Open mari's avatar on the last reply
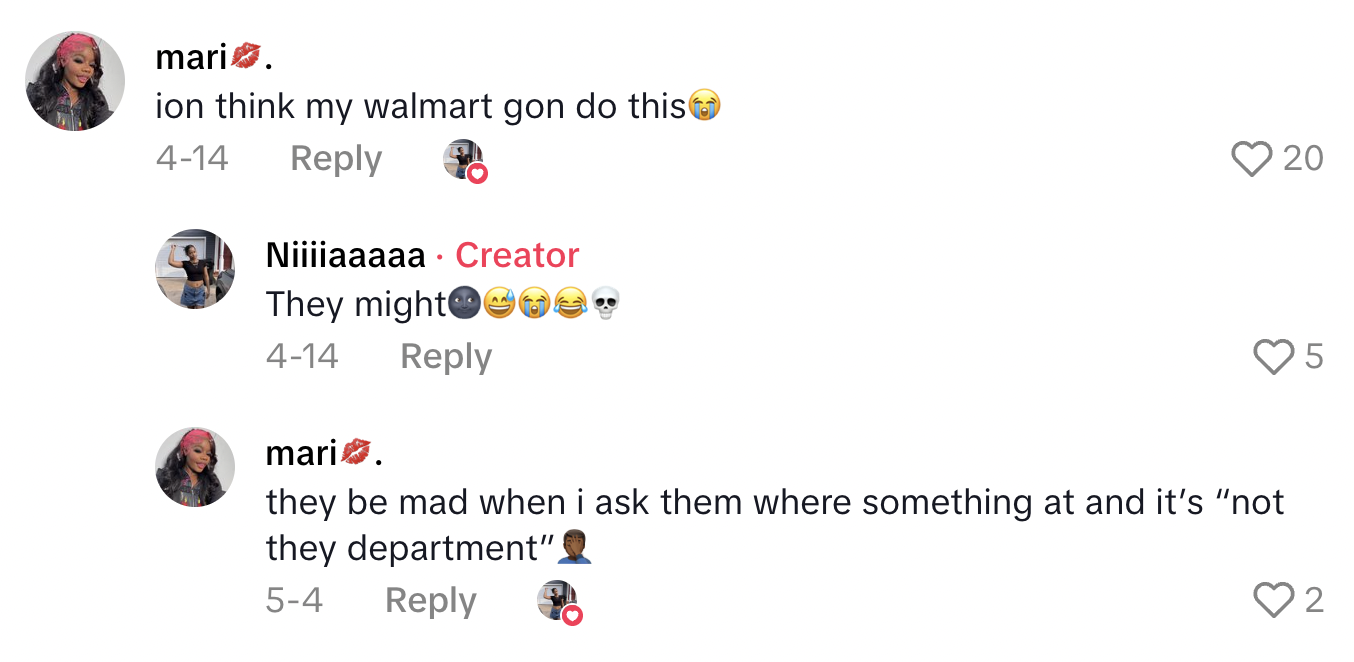Image resolution: width=1354 pixels, height=662 pixels. point(195,467)
